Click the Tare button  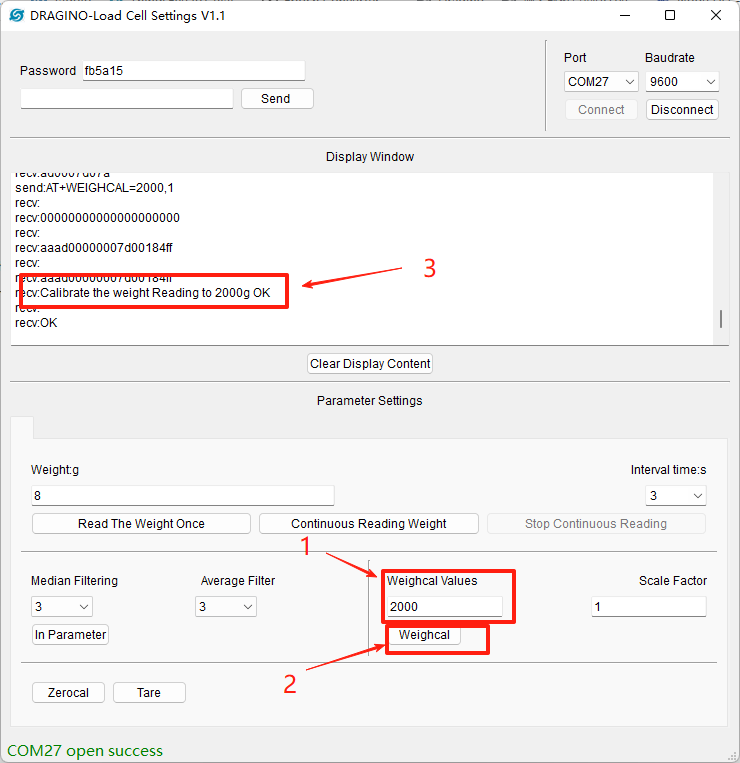pos(149,692)
